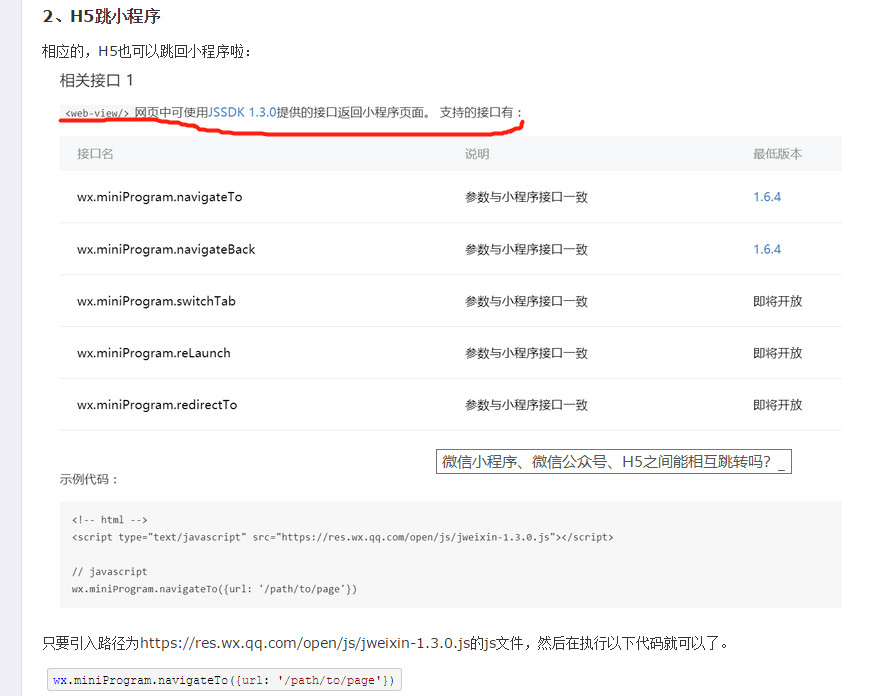The image size is (883, 696).
Task: Select the wx.miniProgram.redirectTo table cell
Action: click(157, 404)
